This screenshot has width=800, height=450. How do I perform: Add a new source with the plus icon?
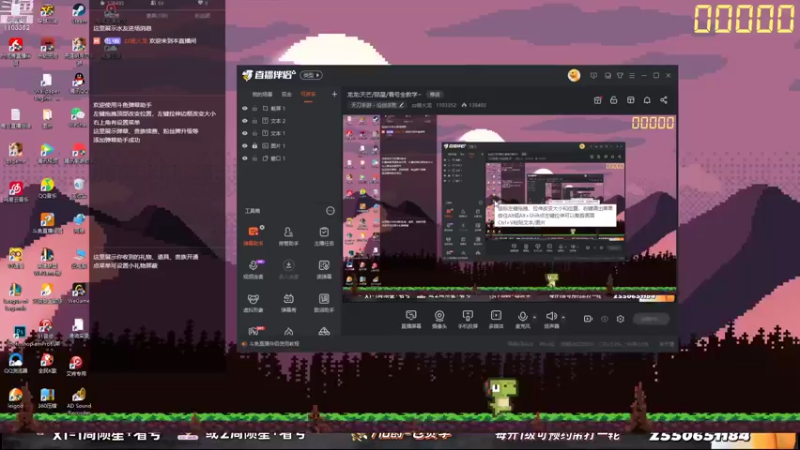pos(334,94)
